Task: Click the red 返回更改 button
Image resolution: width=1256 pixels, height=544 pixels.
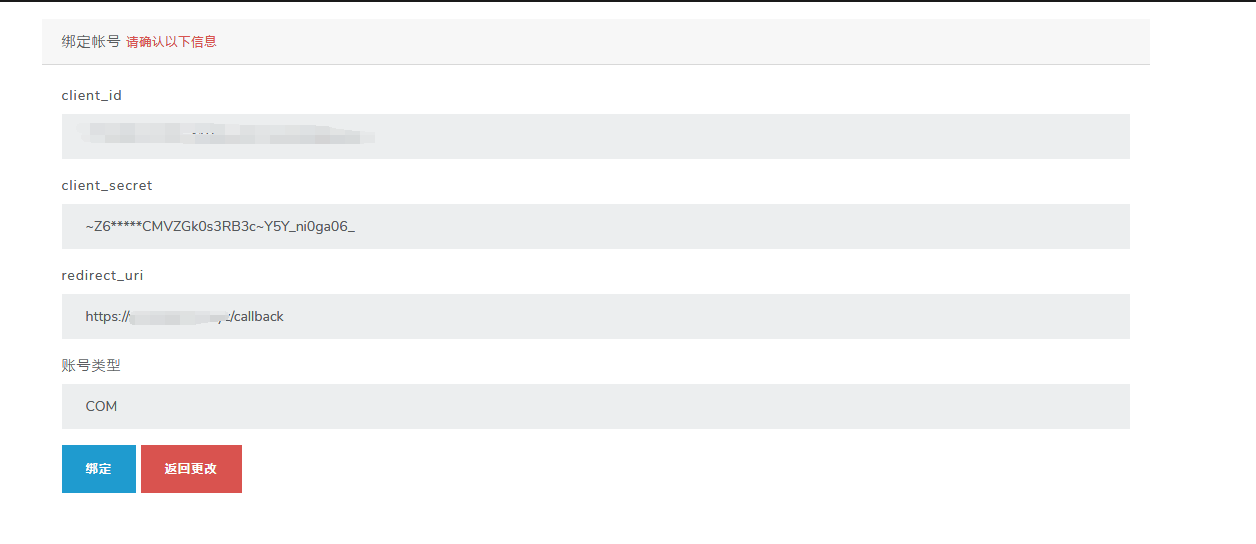Action: [x=191, y=469]
